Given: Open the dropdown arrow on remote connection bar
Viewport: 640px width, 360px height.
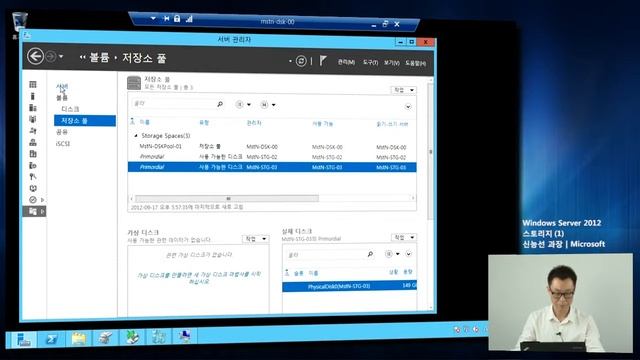Looking at the screenshot, I should tap(153, 18).
